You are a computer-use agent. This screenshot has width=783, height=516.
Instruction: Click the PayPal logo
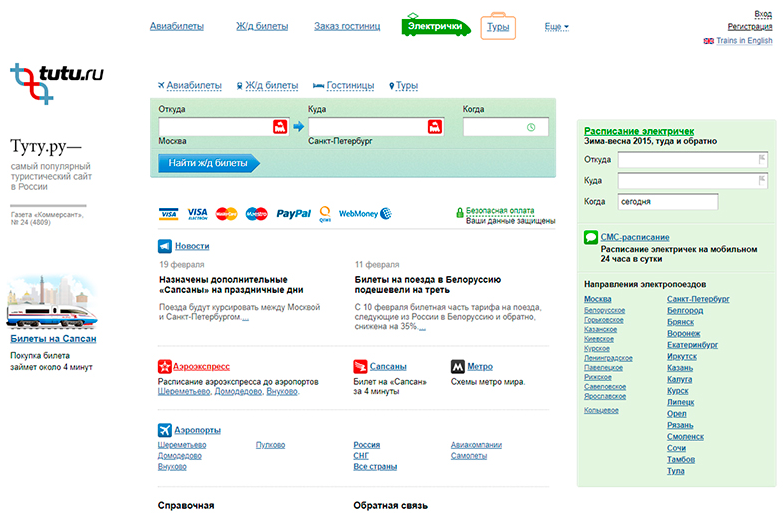coord(294,214)
